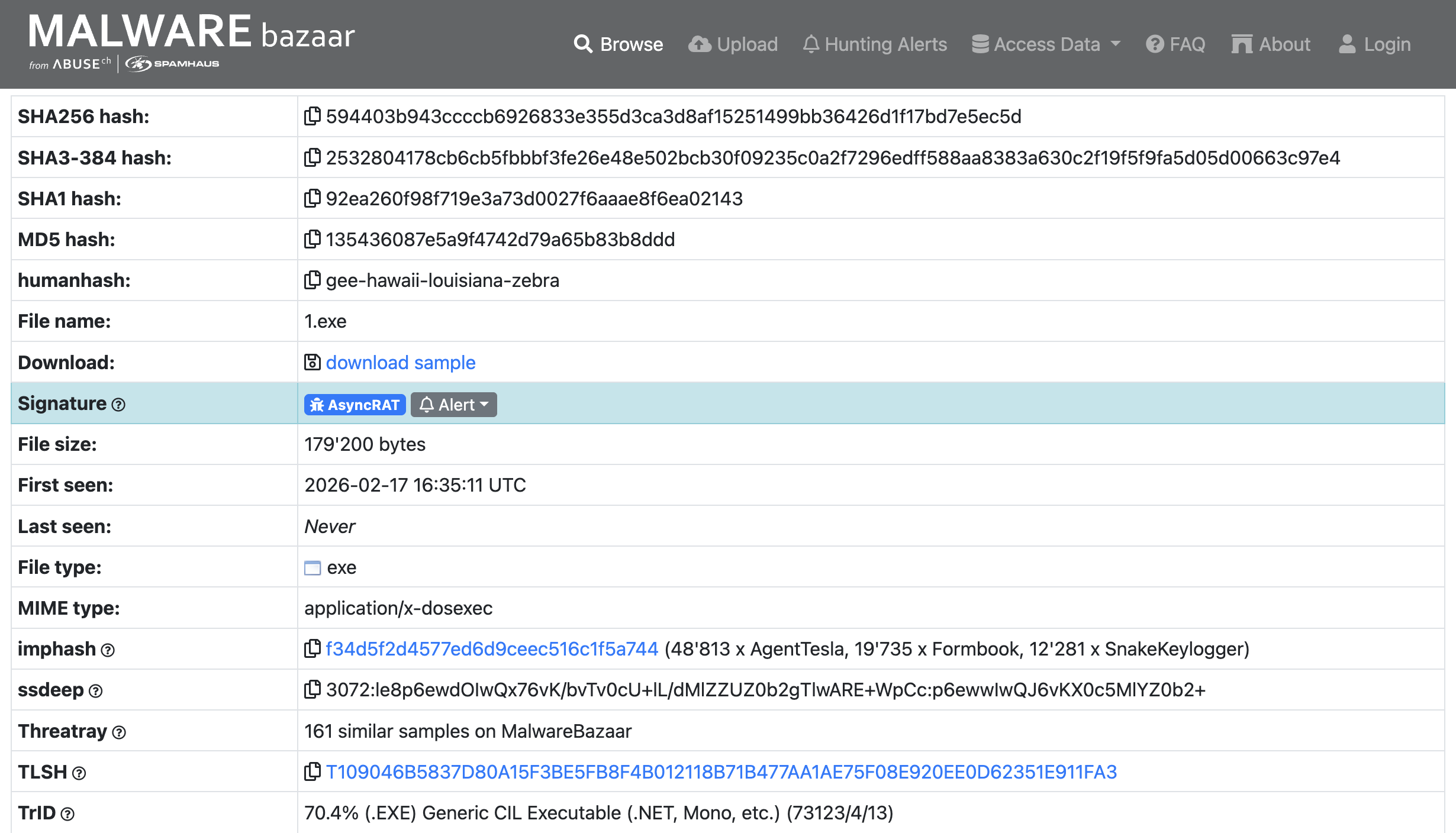Click the magnifier icon next to Browse
1456x833 pixels.
tap(583, 44)
